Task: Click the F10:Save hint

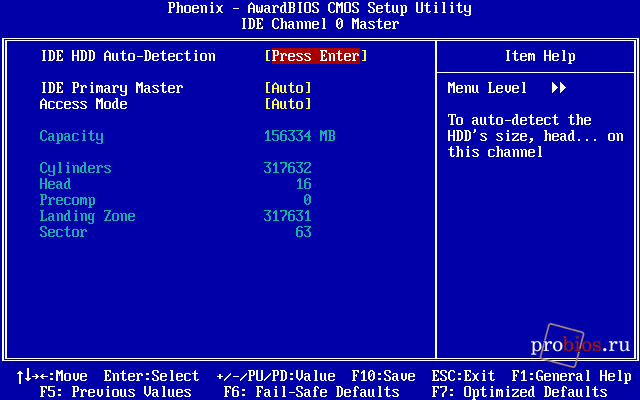Action: click(384, 376)
